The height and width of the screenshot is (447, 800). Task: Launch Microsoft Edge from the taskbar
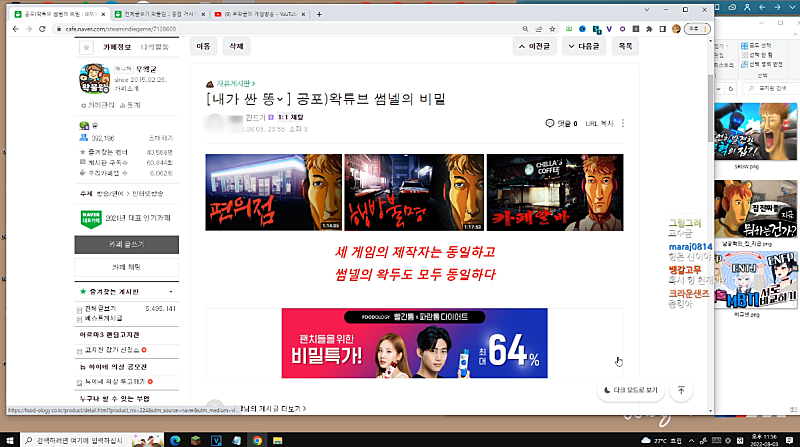tap(175, 440)
